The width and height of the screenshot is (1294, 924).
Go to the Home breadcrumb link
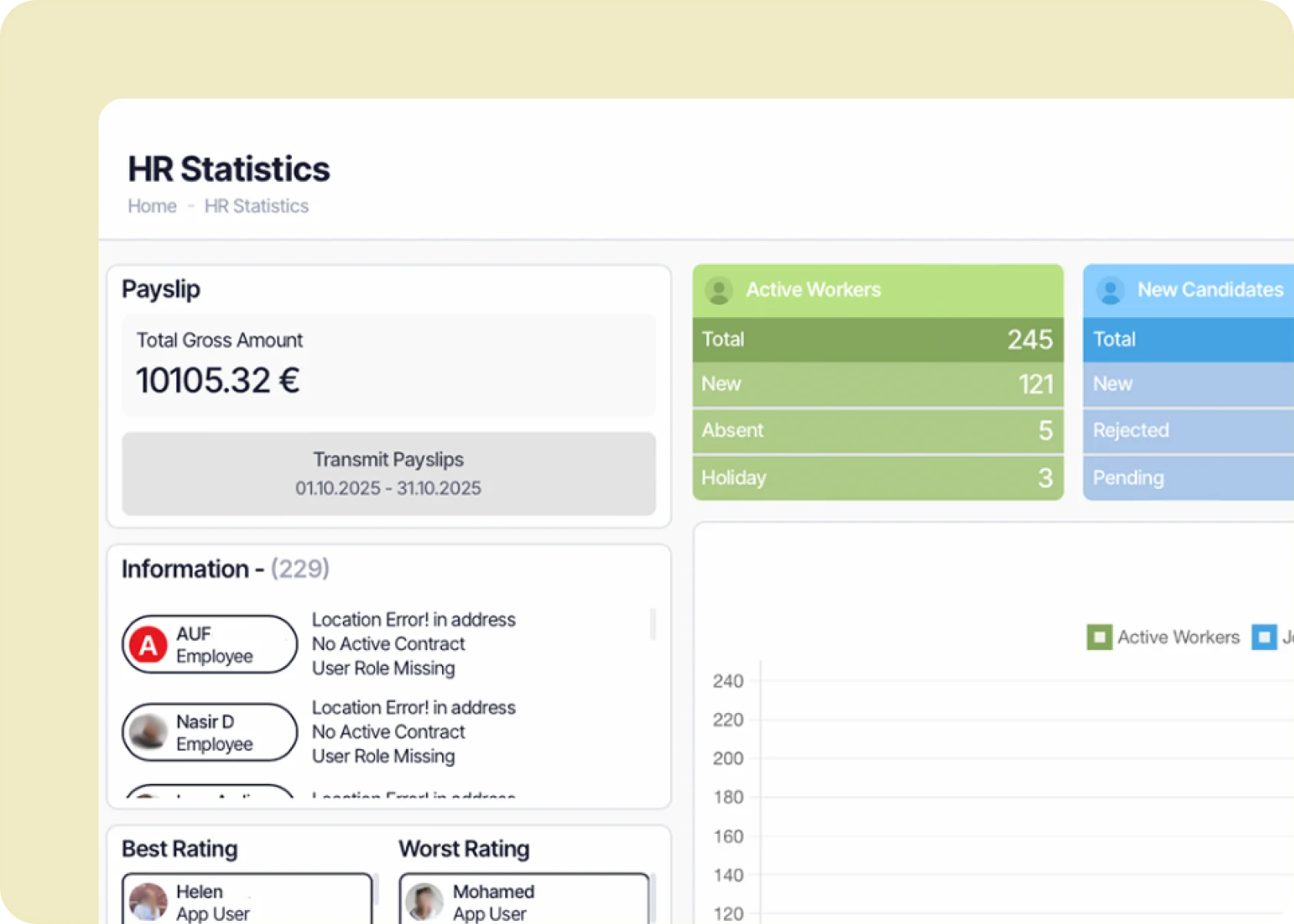tap(153, 206)
